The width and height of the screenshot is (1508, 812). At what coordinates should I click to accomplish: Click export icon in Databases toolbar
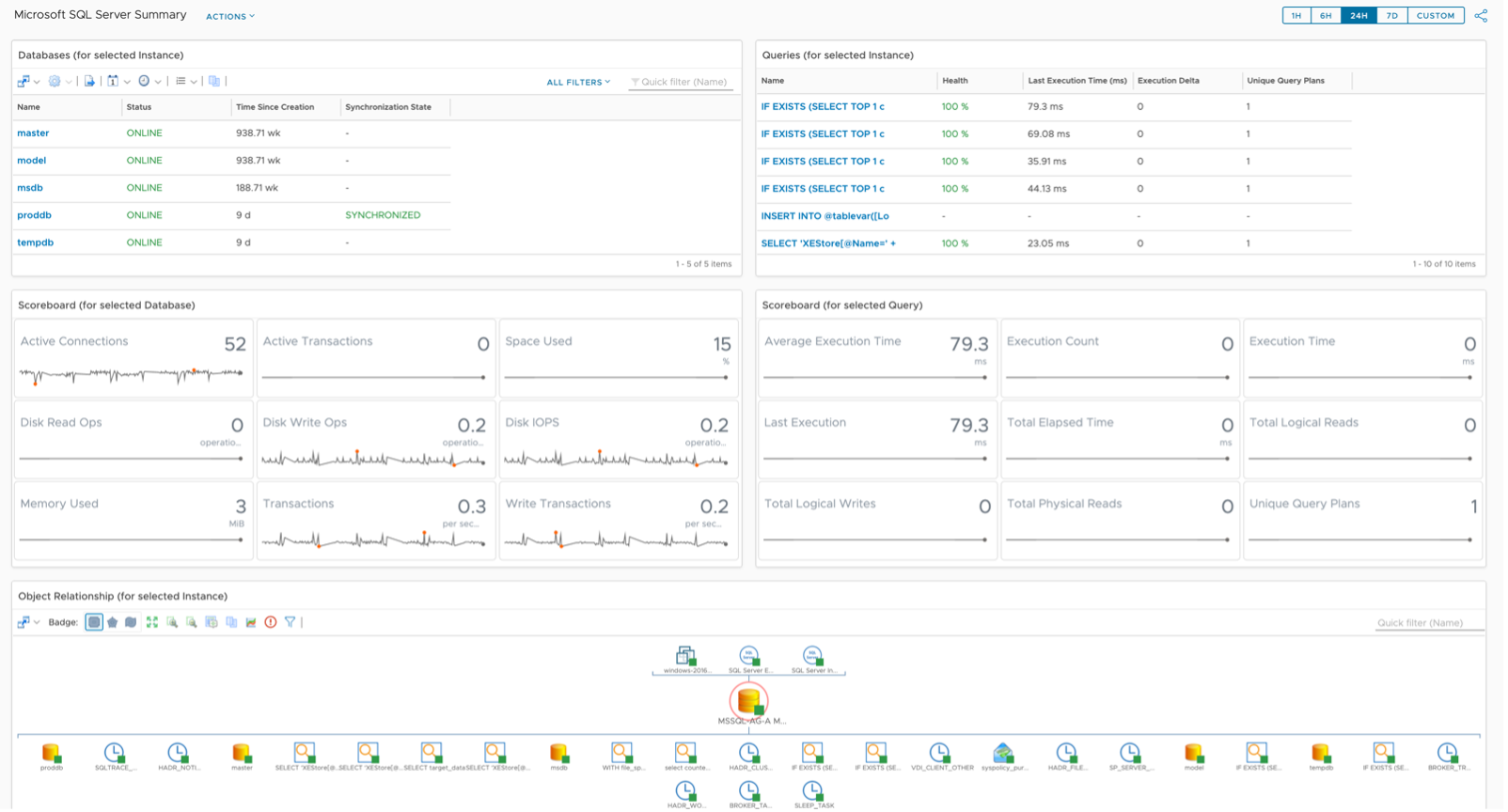point(89,82)
